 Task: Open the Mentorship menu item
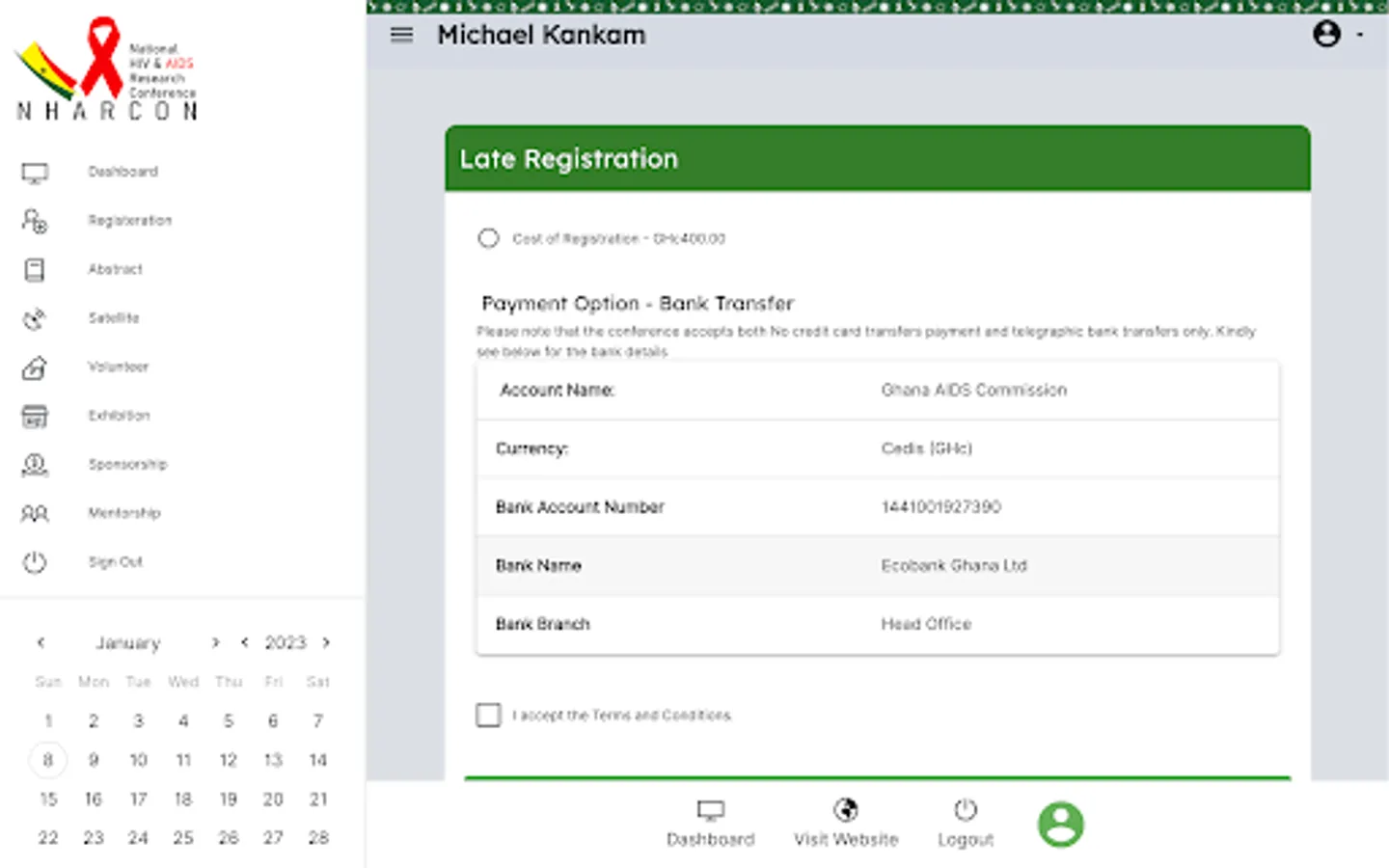124,513
